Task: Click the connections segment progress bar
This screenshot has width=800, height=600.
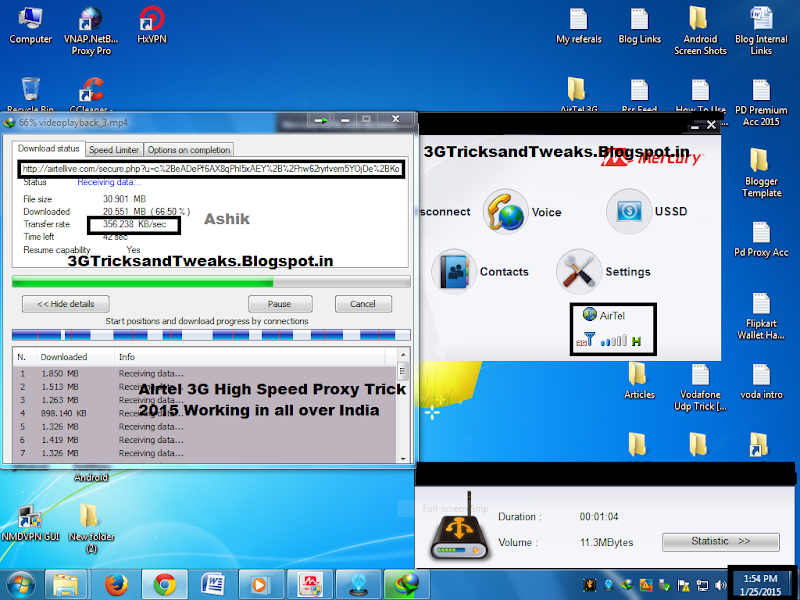Action: click(x=211, y=335)
